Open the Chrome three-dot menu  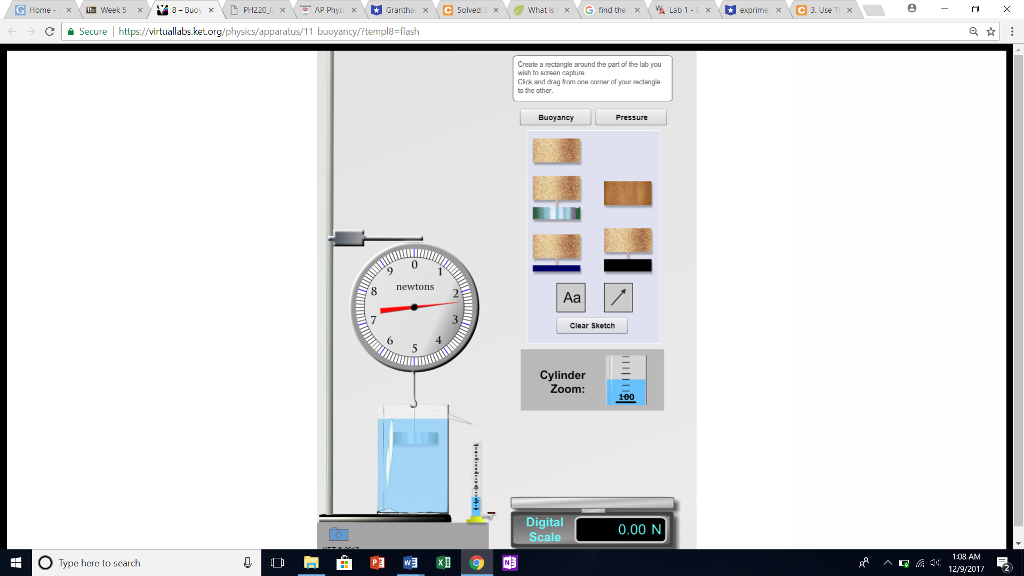coord(1012,31)
